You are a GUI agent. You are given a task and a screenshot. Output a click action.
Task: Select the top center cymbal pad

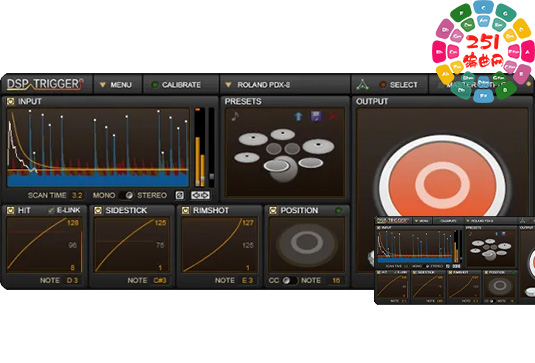[283, 134]
